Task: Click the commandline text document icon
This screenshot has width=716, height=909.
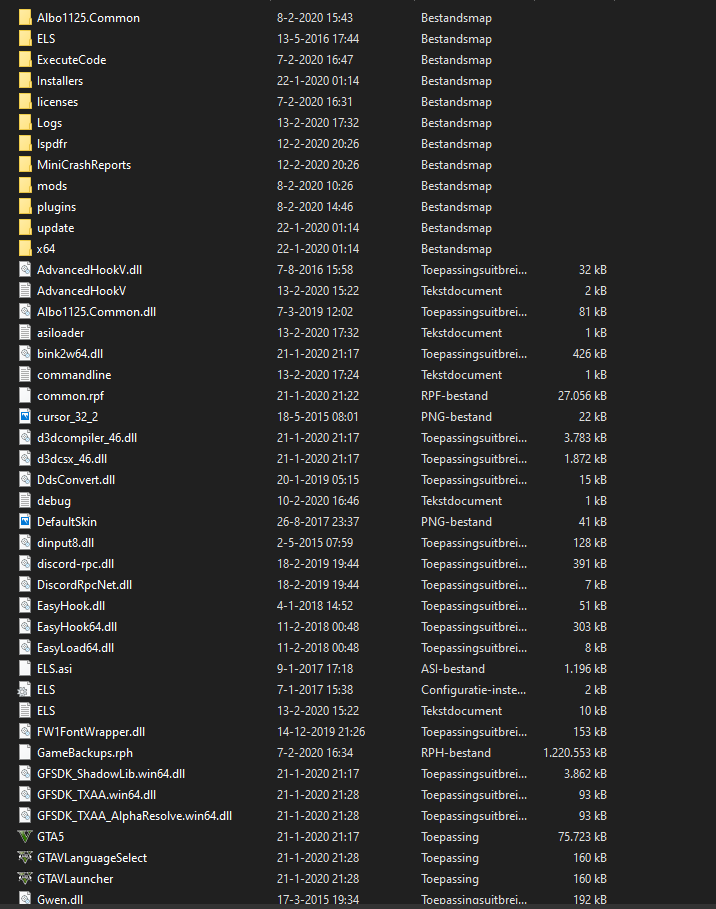Action: tap(25, 374)
